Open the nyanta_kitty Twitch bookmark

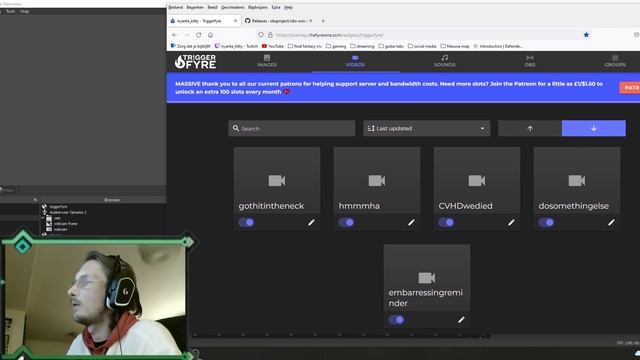pos(236,46)
